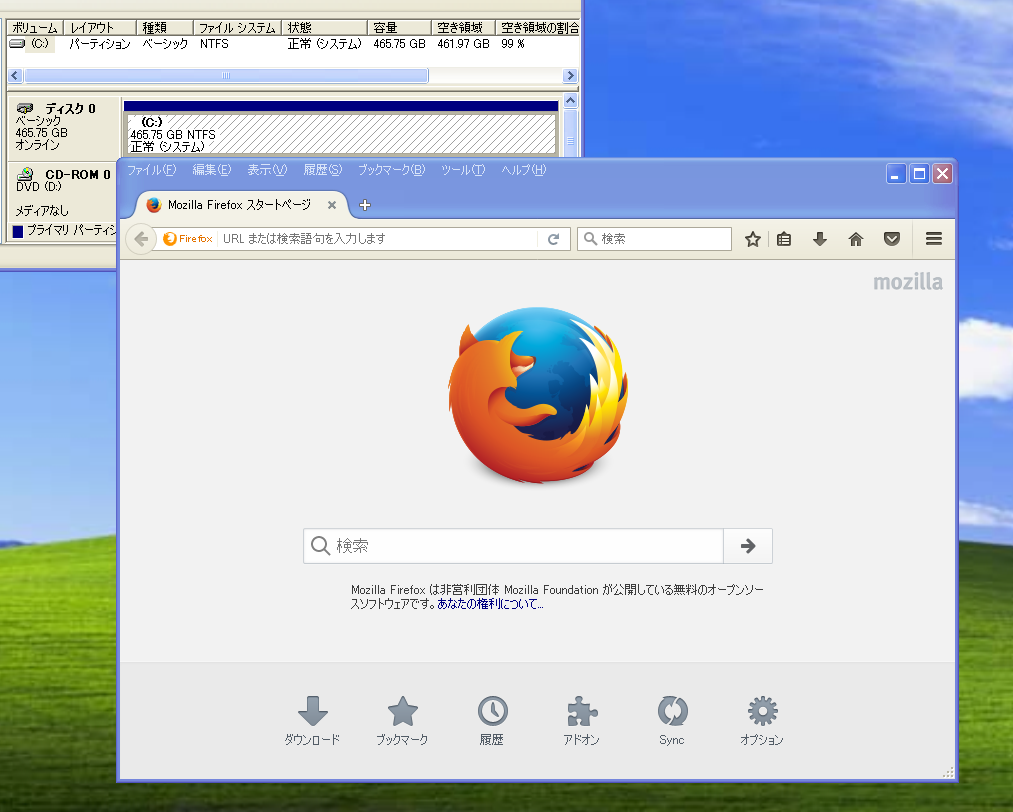Click the Firefox identity icon in URL bar
The height and width of the screenshot is (812, 1013).
[188, 238]
